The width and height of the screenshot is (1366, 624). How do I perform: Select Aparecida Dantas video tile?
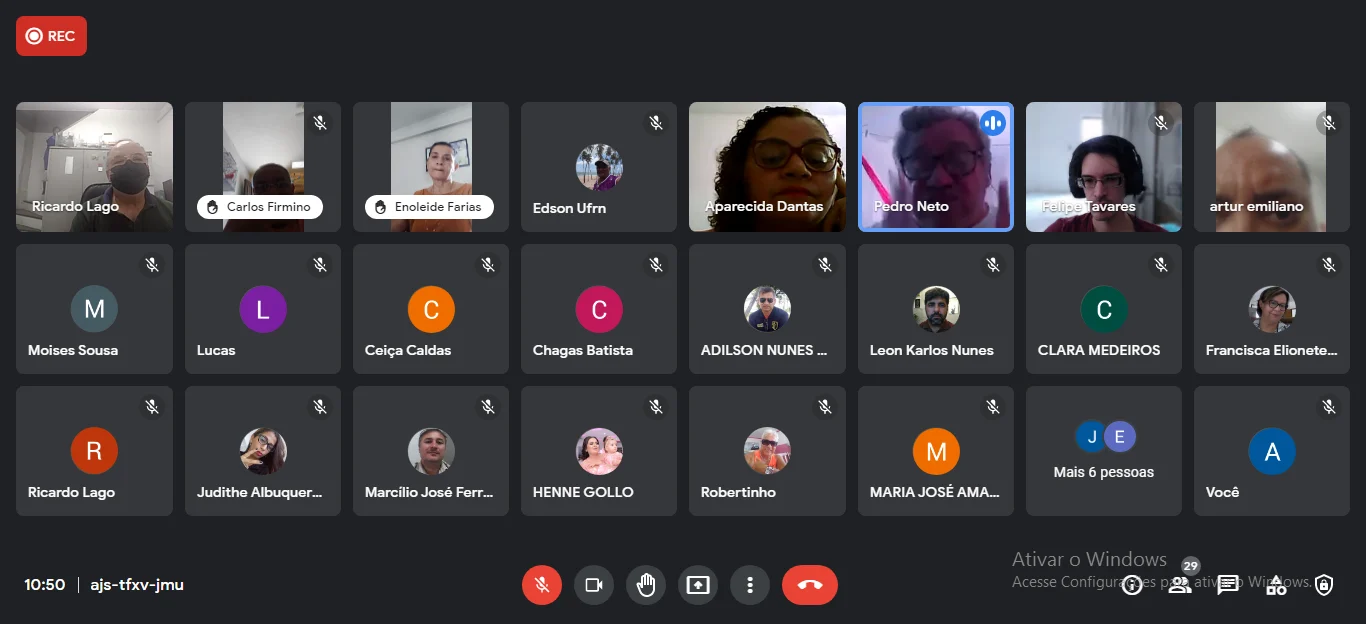click(x=767, y=167)
